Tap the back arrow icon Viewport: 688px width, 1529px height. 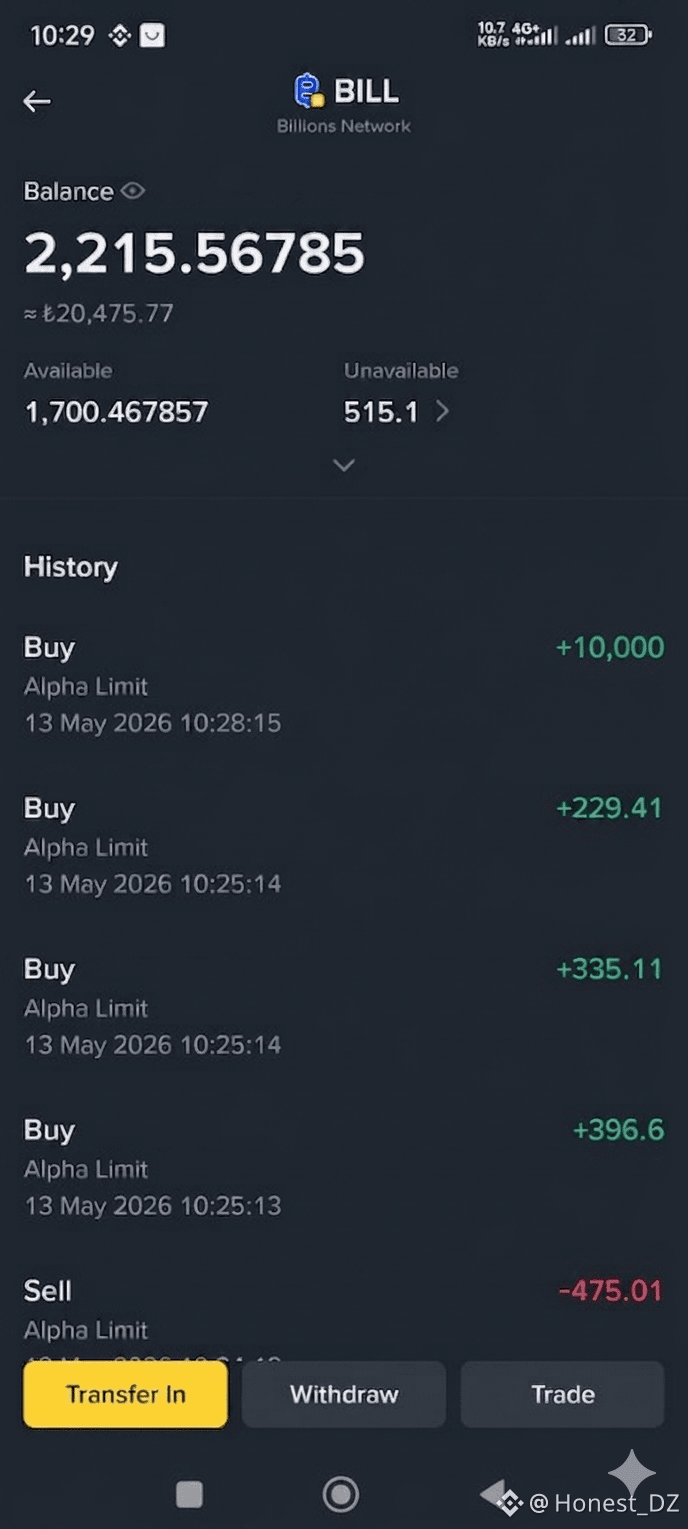point(37,101)
